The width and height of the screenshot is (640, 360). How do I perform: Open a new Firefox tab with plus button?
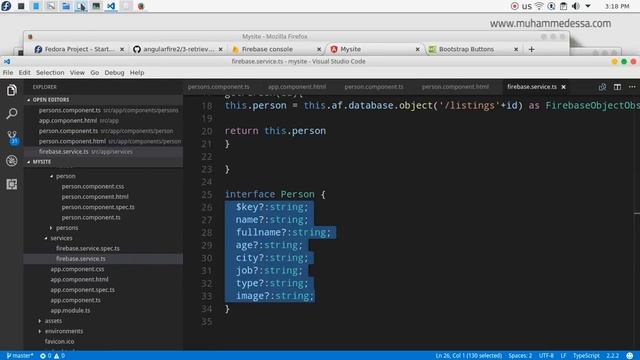[x=531, y=49]
